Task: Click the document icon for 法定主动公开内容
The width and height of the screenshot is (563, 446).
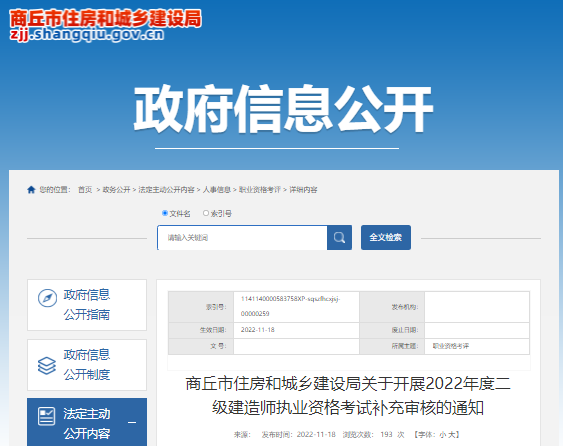Action: tap(47, 417)
